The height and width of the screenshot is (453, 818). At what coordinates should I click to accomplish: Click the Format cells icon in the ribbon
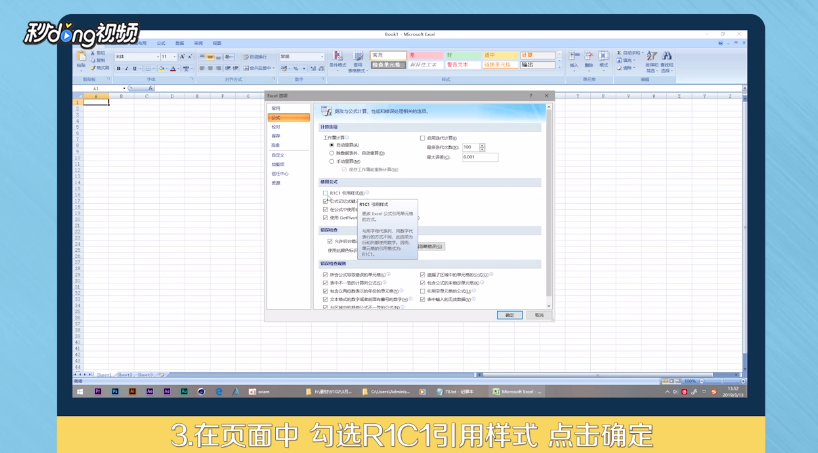(604, 56)
